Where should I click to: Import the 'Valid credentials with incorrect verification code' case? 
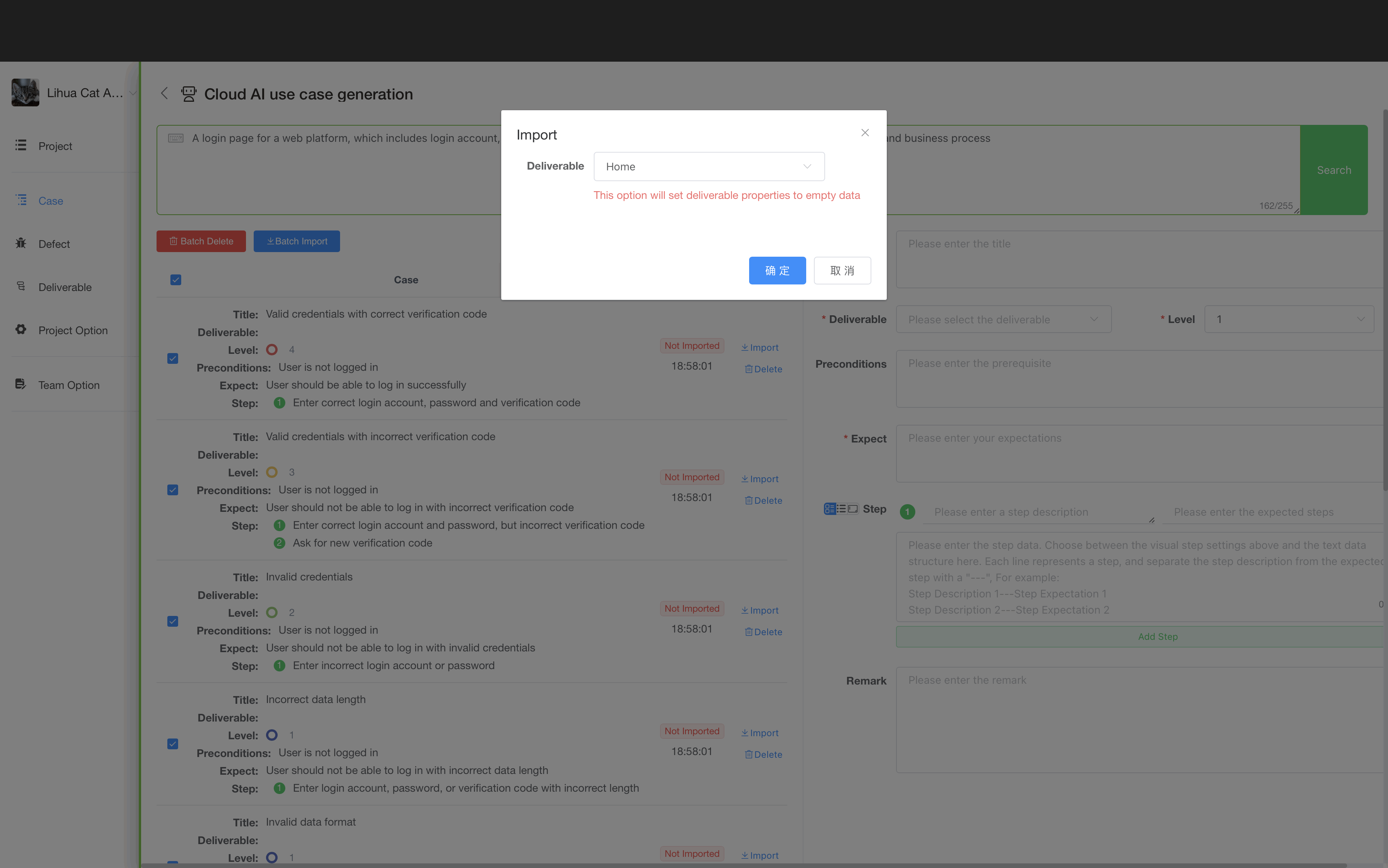(760, 479)
